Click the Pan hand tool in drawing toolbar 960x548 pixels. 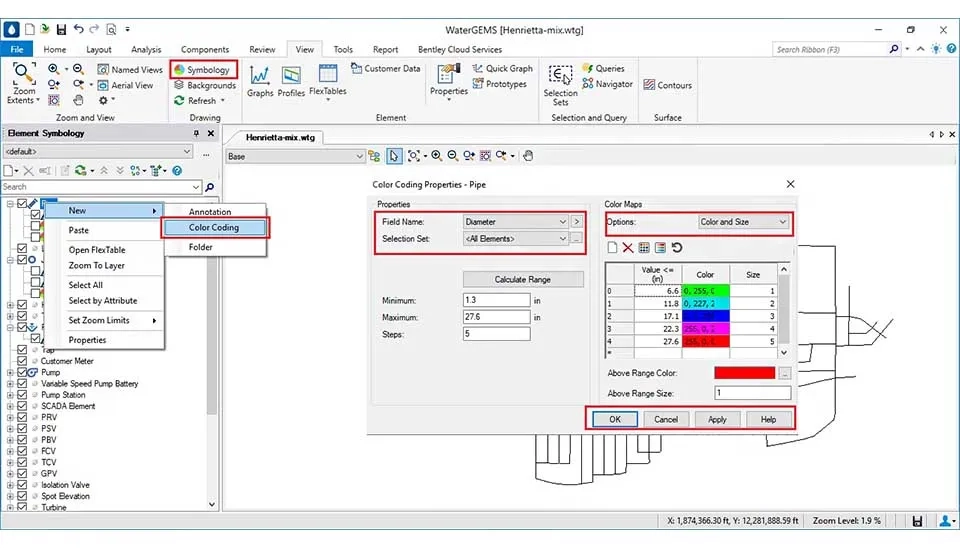528,156
